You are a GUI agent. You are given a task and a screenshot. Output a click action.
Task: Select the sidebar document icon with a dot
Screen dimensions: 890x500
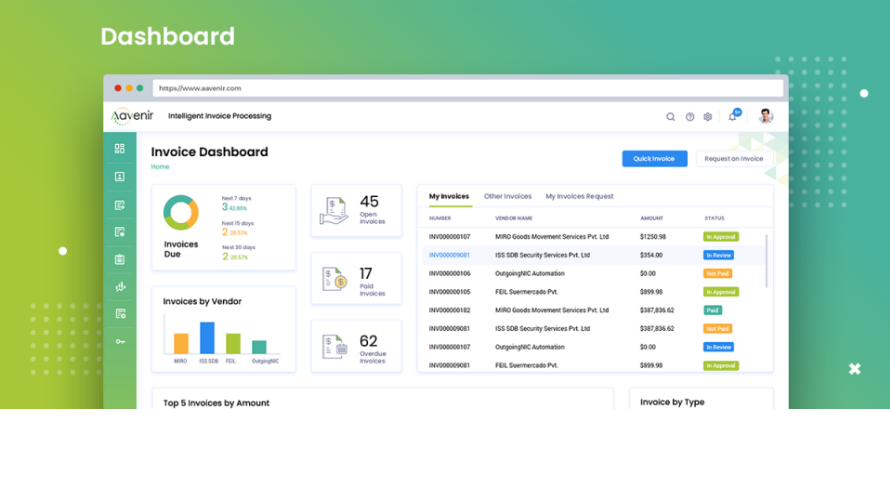(x=119, y=232)
